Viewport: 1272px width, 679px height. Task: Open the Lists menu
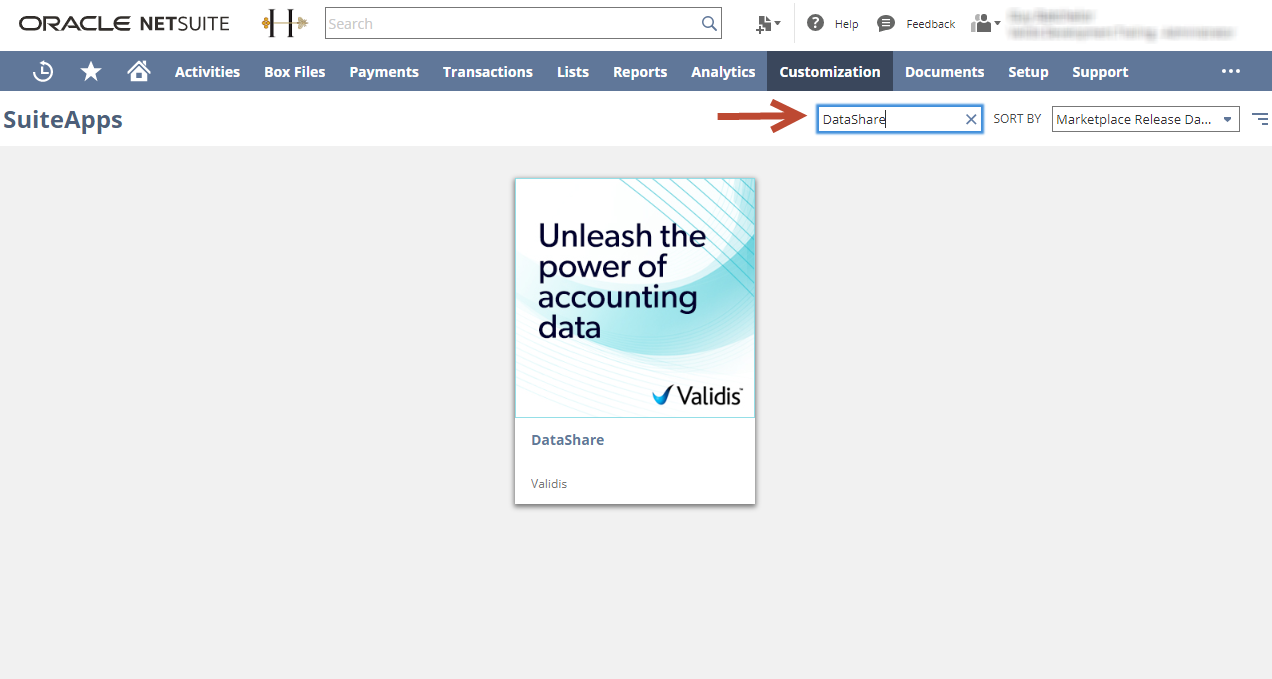tap(573, 72)
